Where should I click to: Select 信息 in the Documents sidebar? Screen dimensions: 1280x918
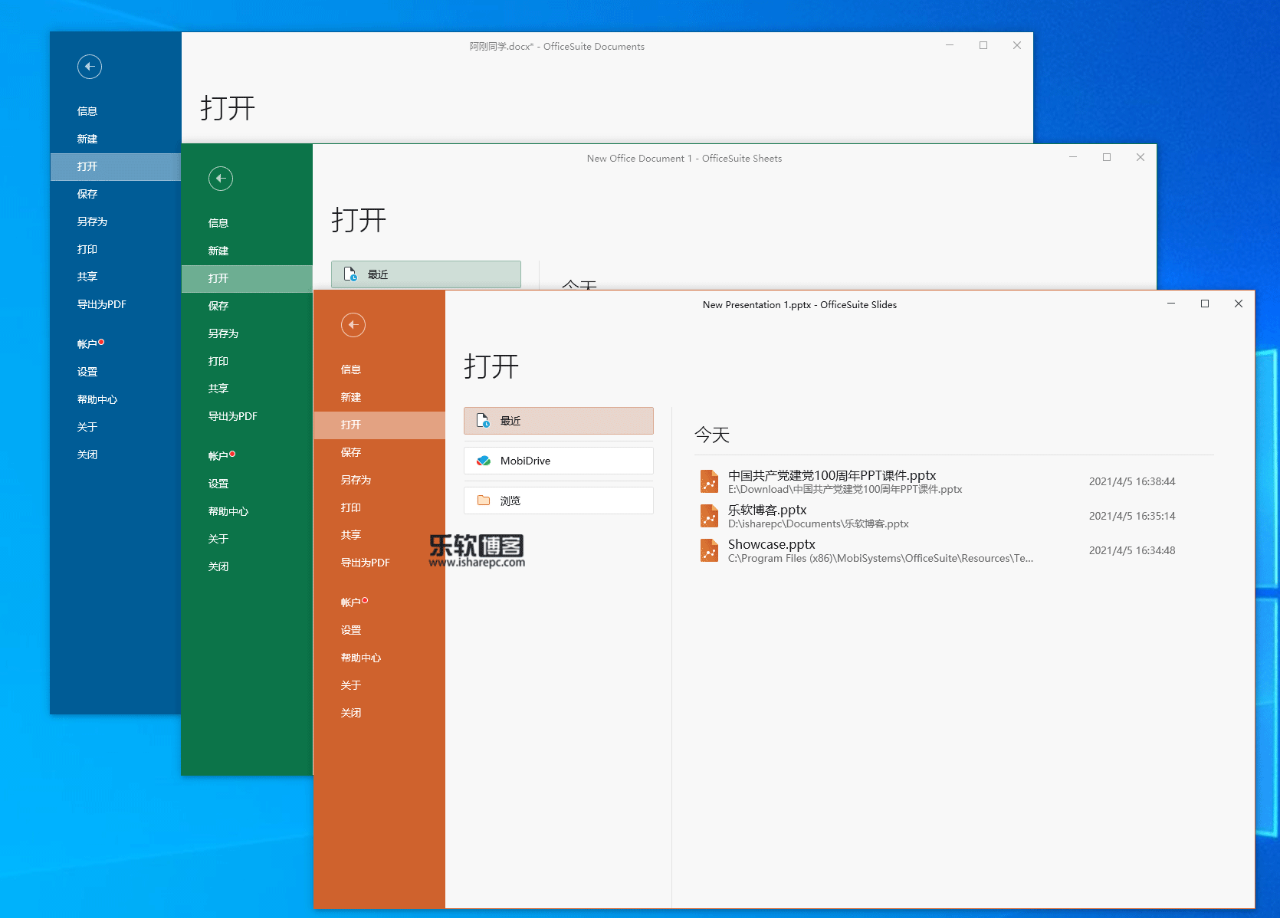coord(88,112)
